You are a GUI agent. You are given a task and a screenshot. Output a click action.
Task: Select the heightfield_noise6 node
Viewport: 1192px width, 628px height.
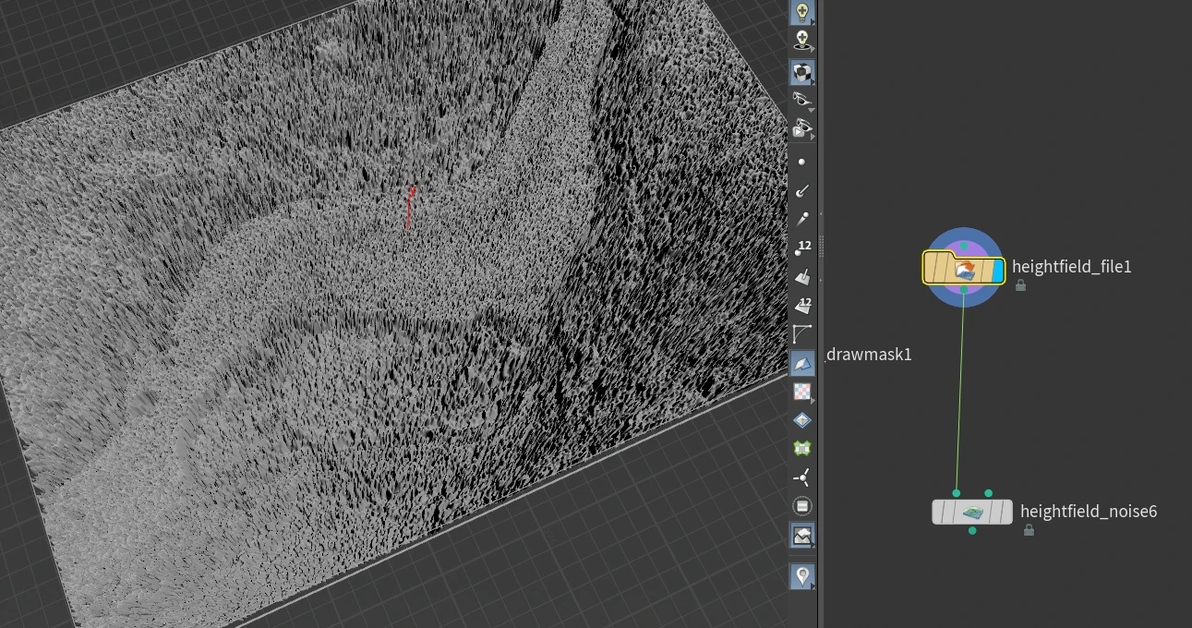(971, 512)
